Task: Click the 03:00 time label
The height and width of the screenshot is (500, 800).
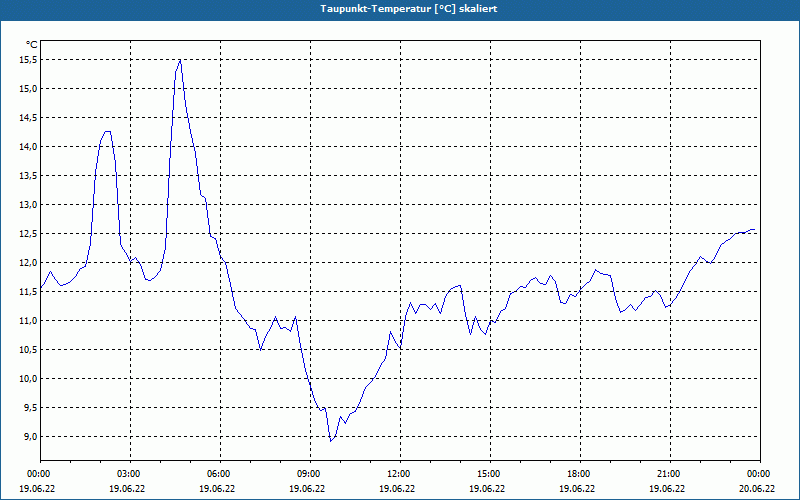Action: click(x=128, y=473)
